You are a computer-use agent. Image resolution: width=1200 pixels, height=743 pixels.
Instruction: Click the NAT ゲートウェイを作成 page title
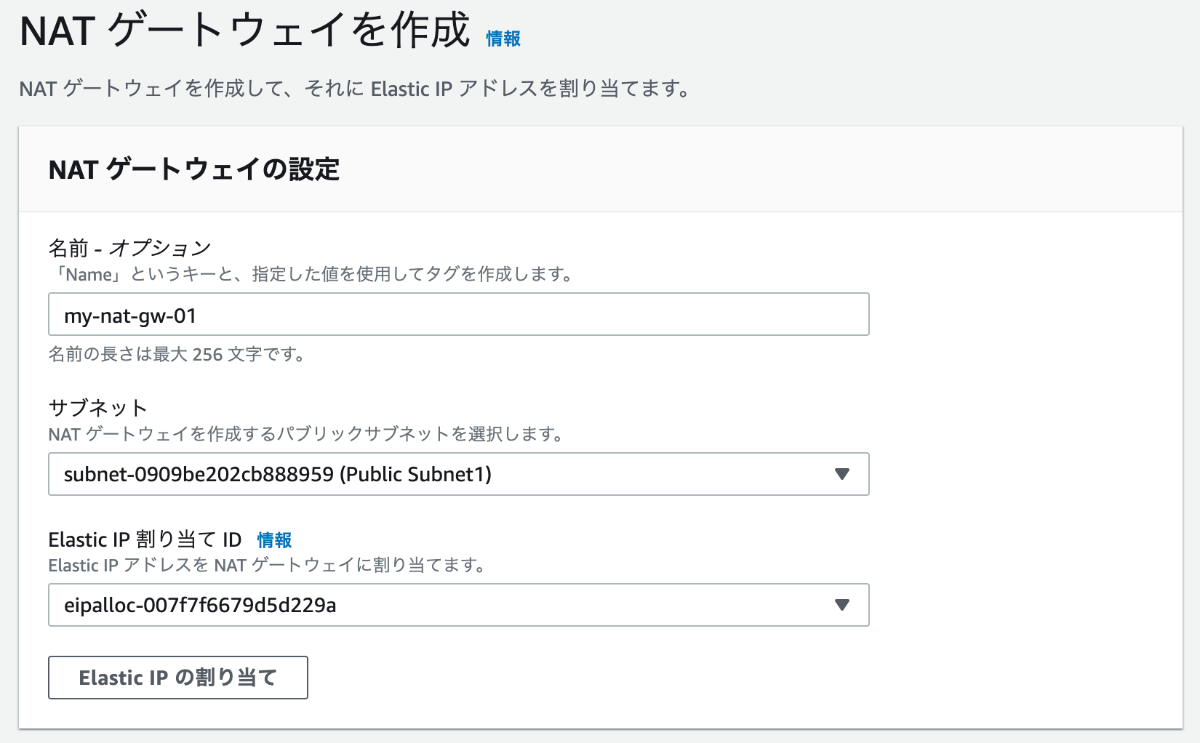pos(245,32)
